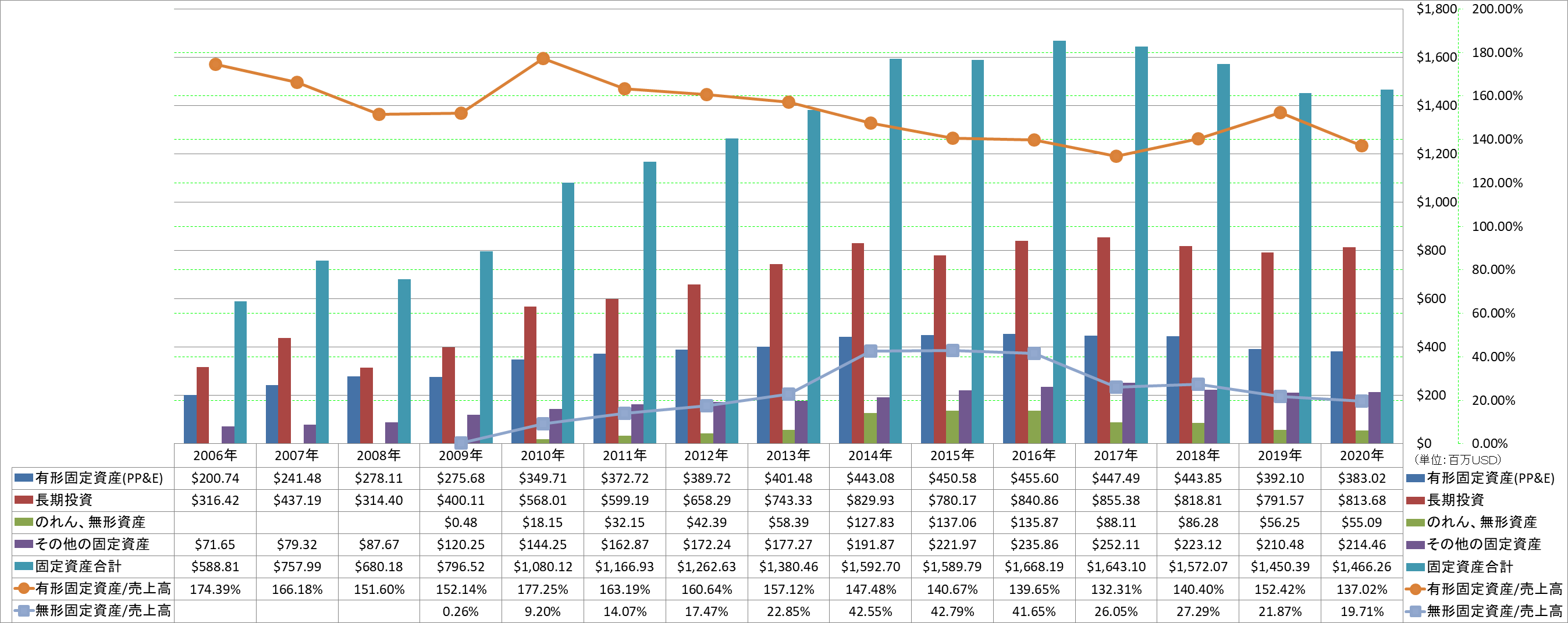Click the 0.00% secondary axis label

1490,443
